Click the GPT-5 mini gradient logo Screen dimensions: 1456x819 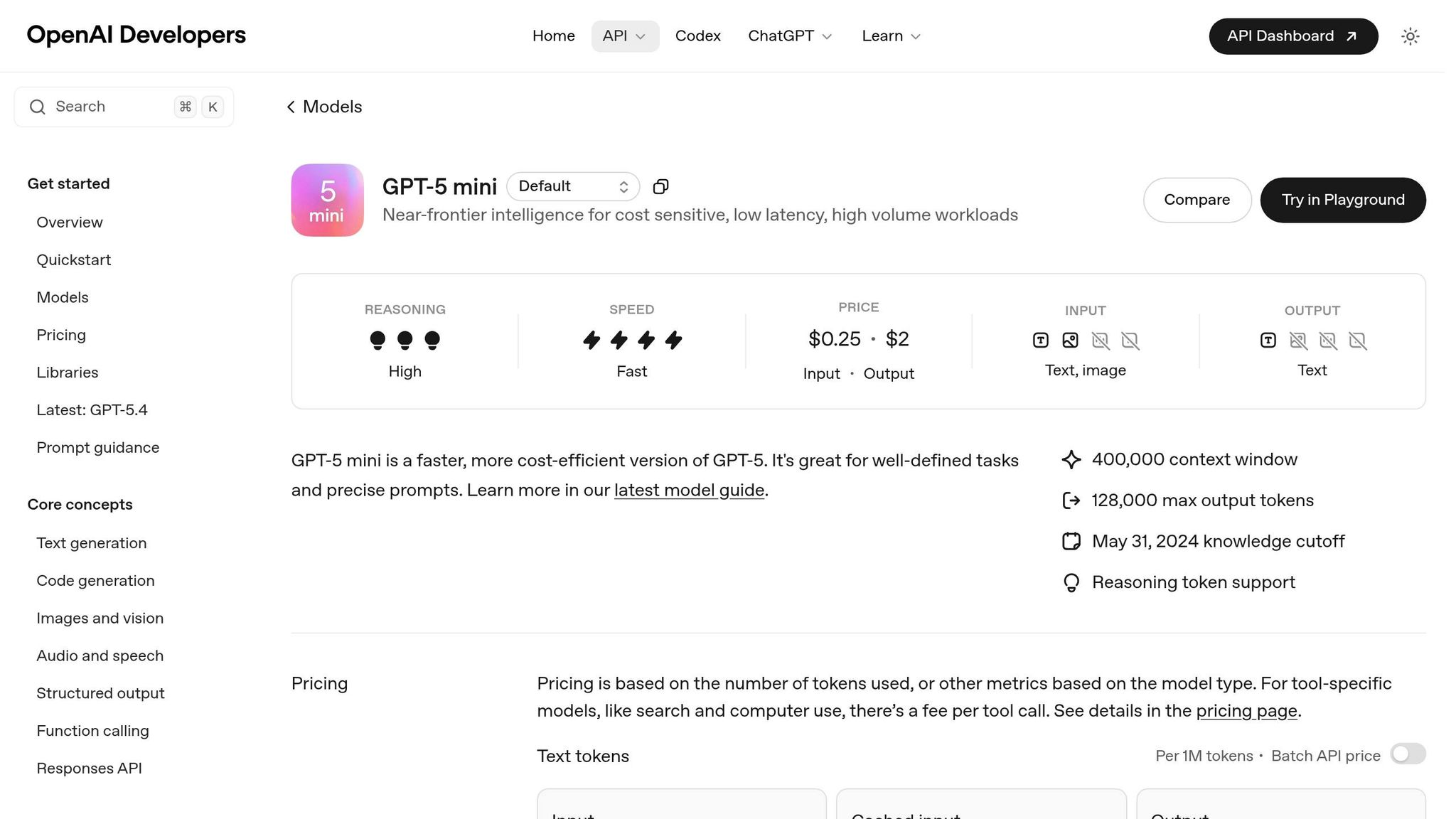[x=327, y=200]
